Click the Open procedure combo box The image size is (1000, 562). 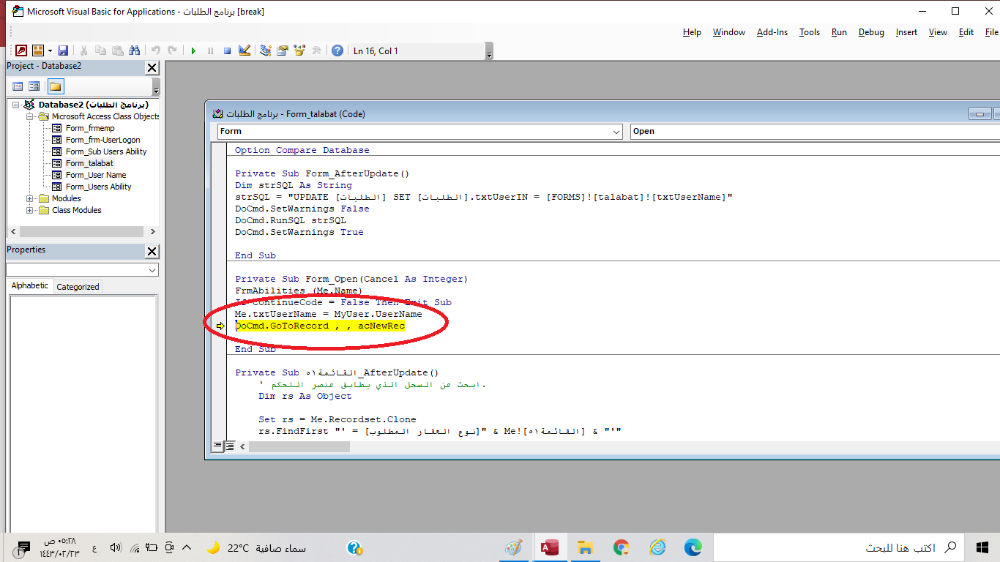coord(814,131)
